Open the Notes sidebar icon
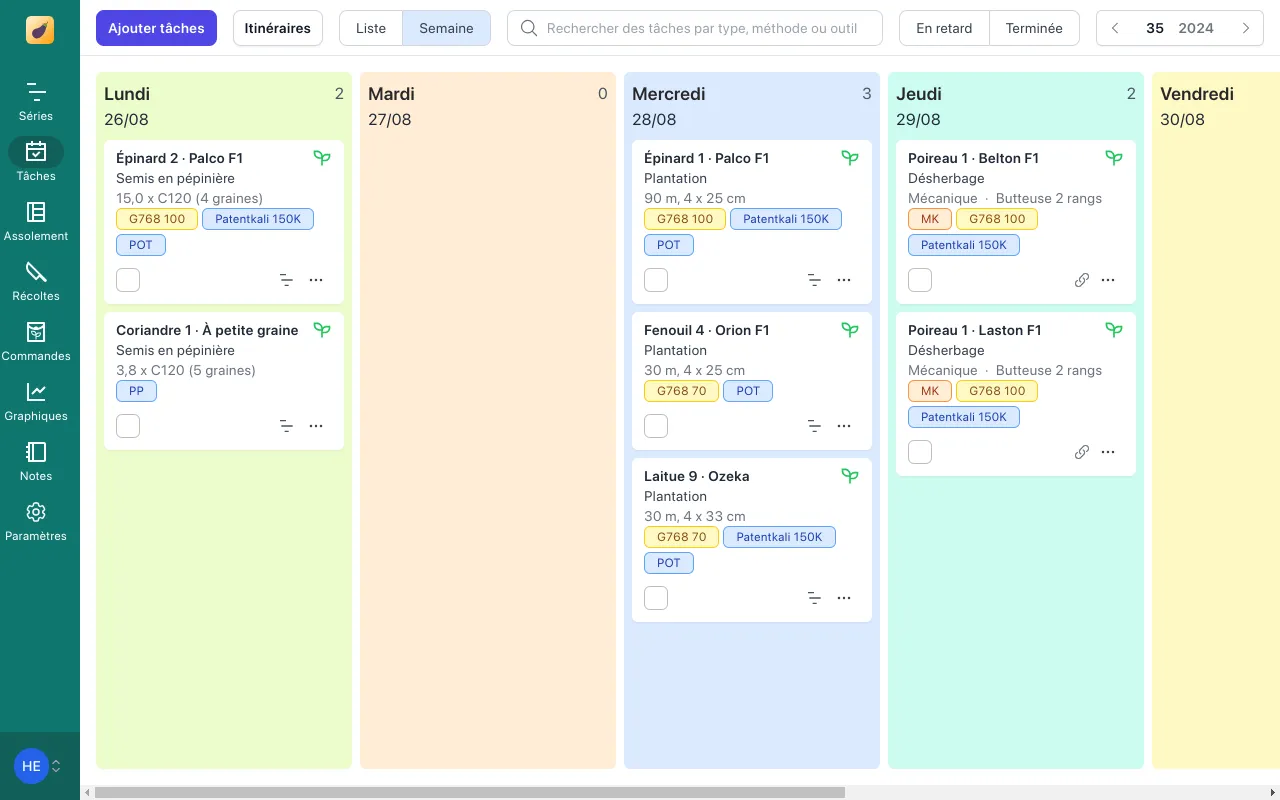This screenshot has width=1280, height=800. click(36, 461)
